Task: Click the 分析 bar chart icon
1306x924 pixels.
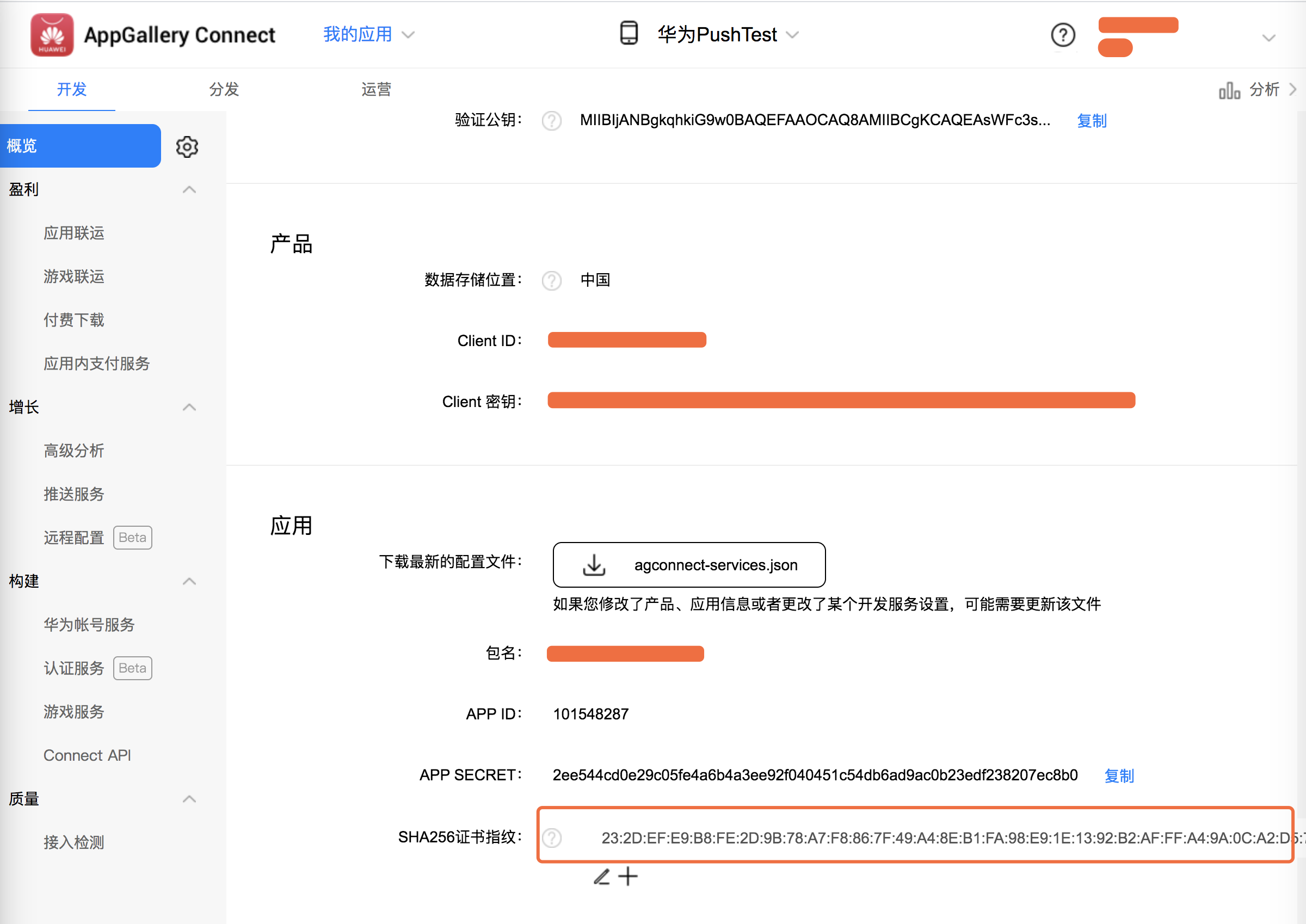Action: (x=1229, y=90)
